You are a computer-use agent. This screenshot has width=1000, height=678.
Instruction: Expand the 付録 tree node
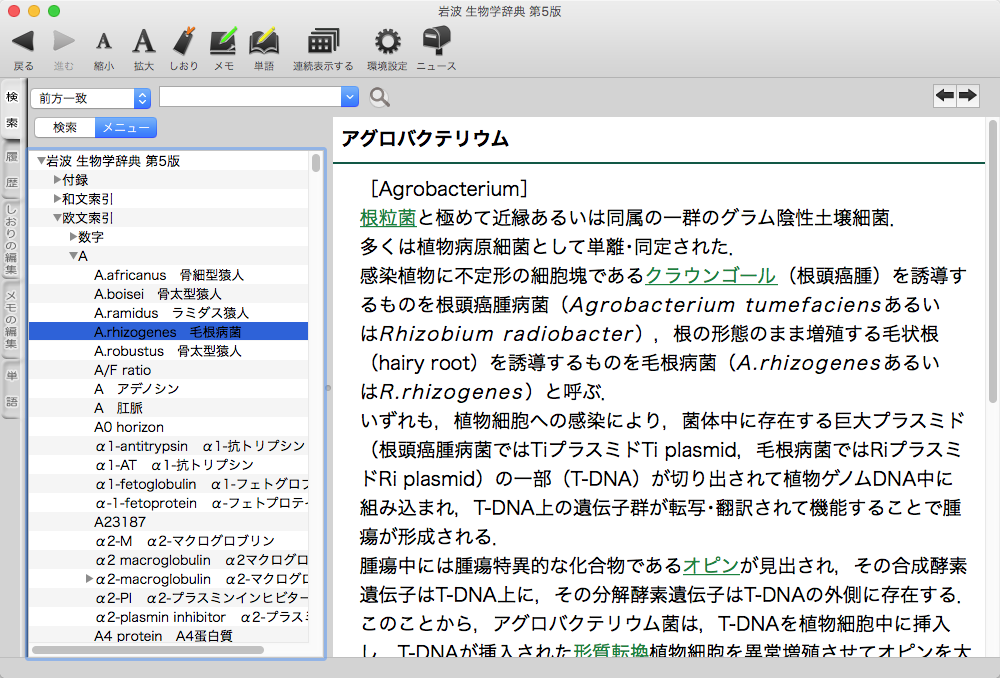(57, 180)
